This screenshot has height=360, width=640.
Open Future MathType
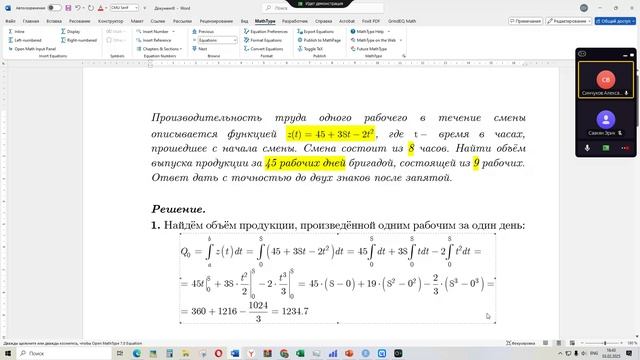pyautogui.click(x=369, y=49)
